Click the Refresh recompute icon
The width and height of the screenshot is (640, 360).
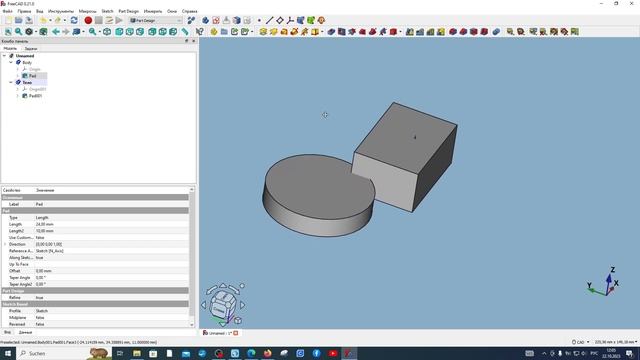(x=74, y=20)
